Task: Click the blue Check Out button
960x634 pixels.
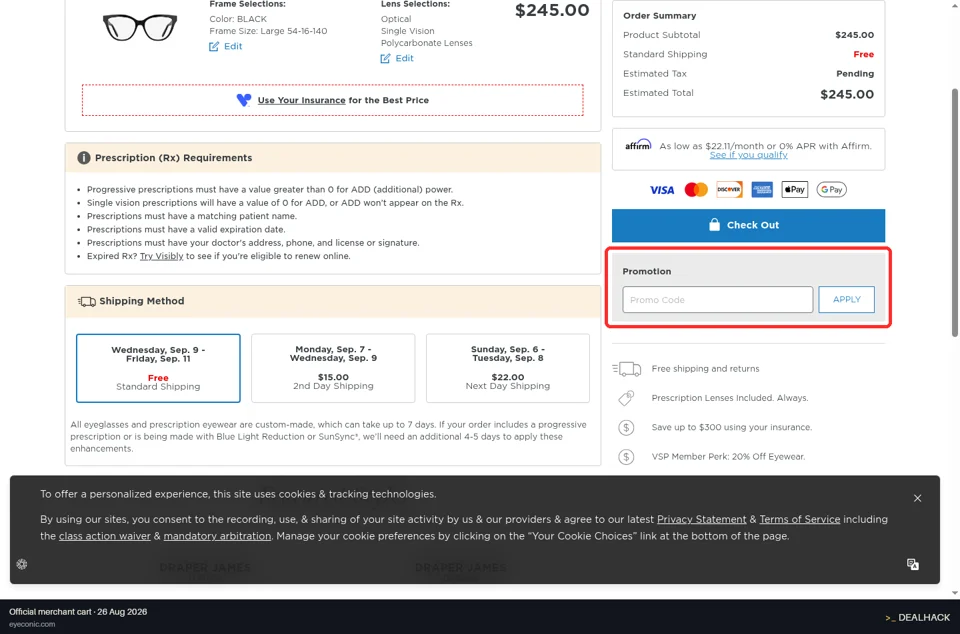Action: [748, 225]
